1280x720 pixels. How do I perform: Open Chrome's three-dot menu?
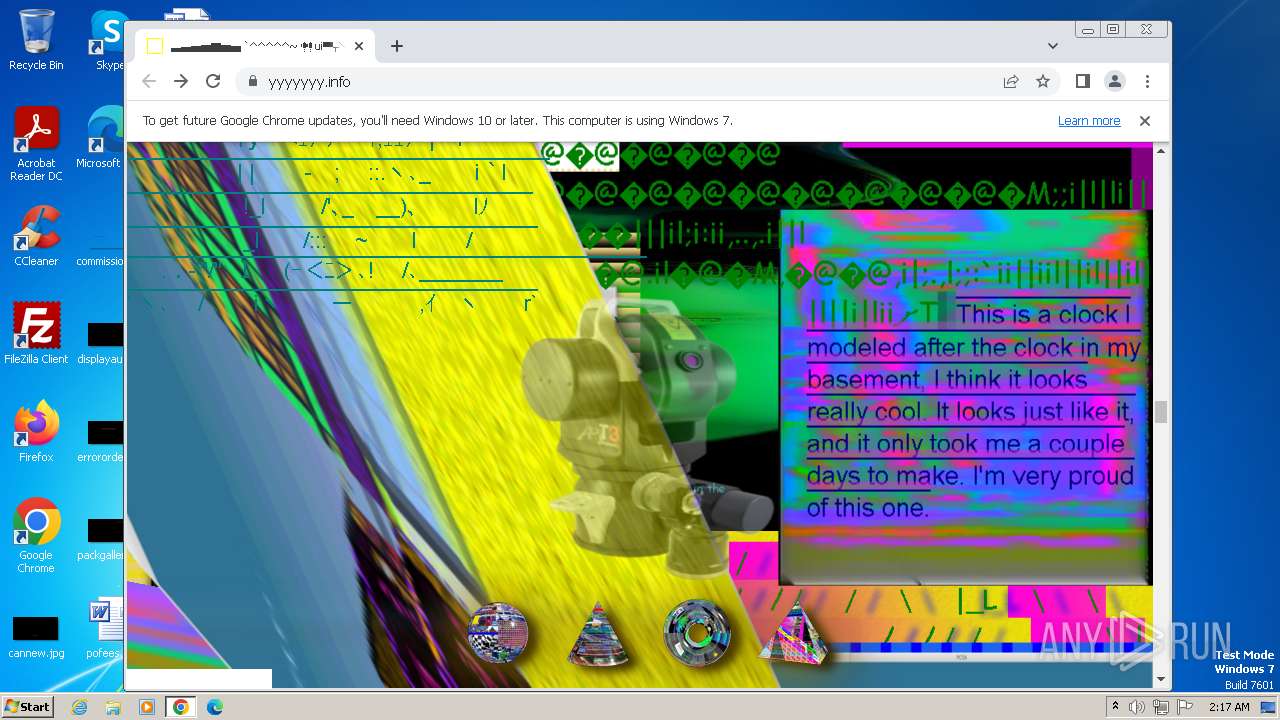1147,82
